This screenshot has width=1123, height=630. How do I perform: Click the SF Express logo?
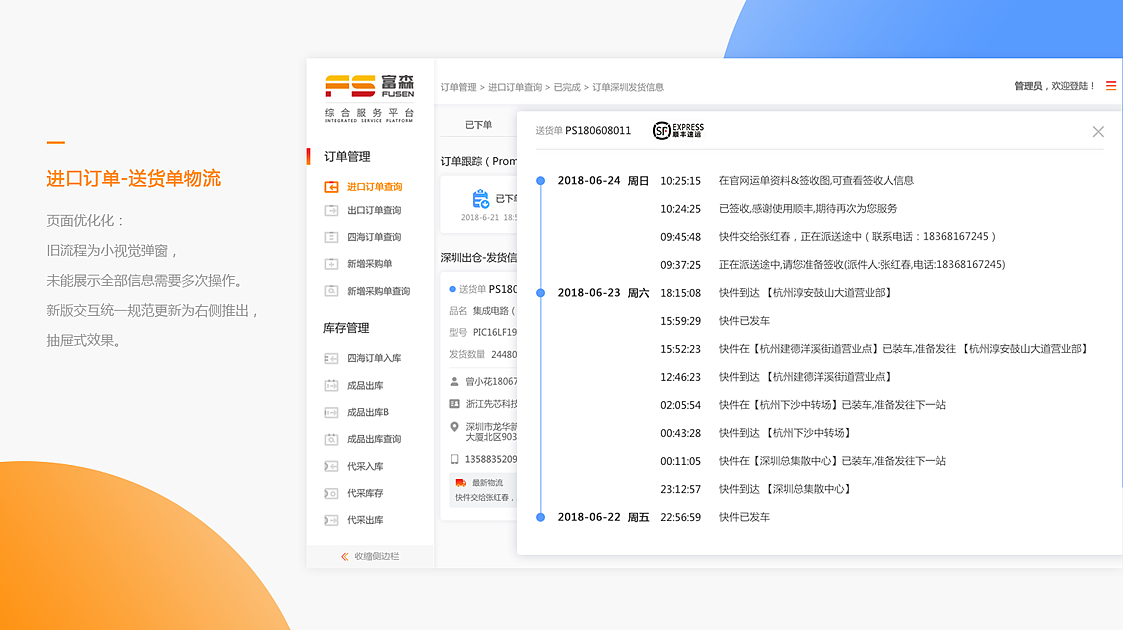pyautogui.click(x=678, y=130)
